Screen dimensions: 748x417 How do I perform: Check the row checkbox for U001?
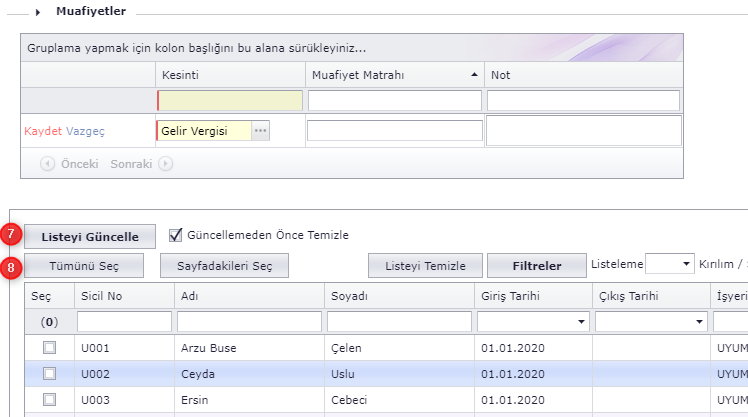tap(49, 348)
